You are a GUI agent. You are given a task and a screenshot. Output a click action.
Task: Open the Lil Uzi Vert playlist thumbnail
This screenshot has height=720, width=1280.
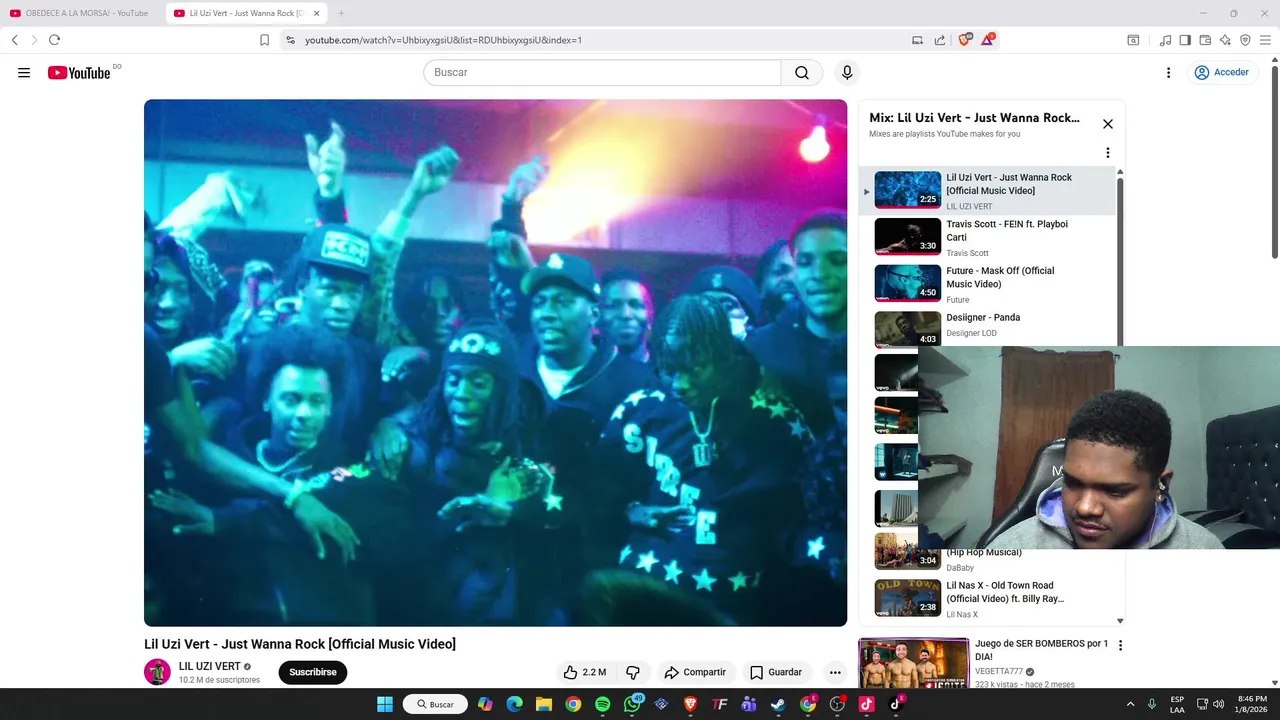pyautogui.click(x=907, y=190)
